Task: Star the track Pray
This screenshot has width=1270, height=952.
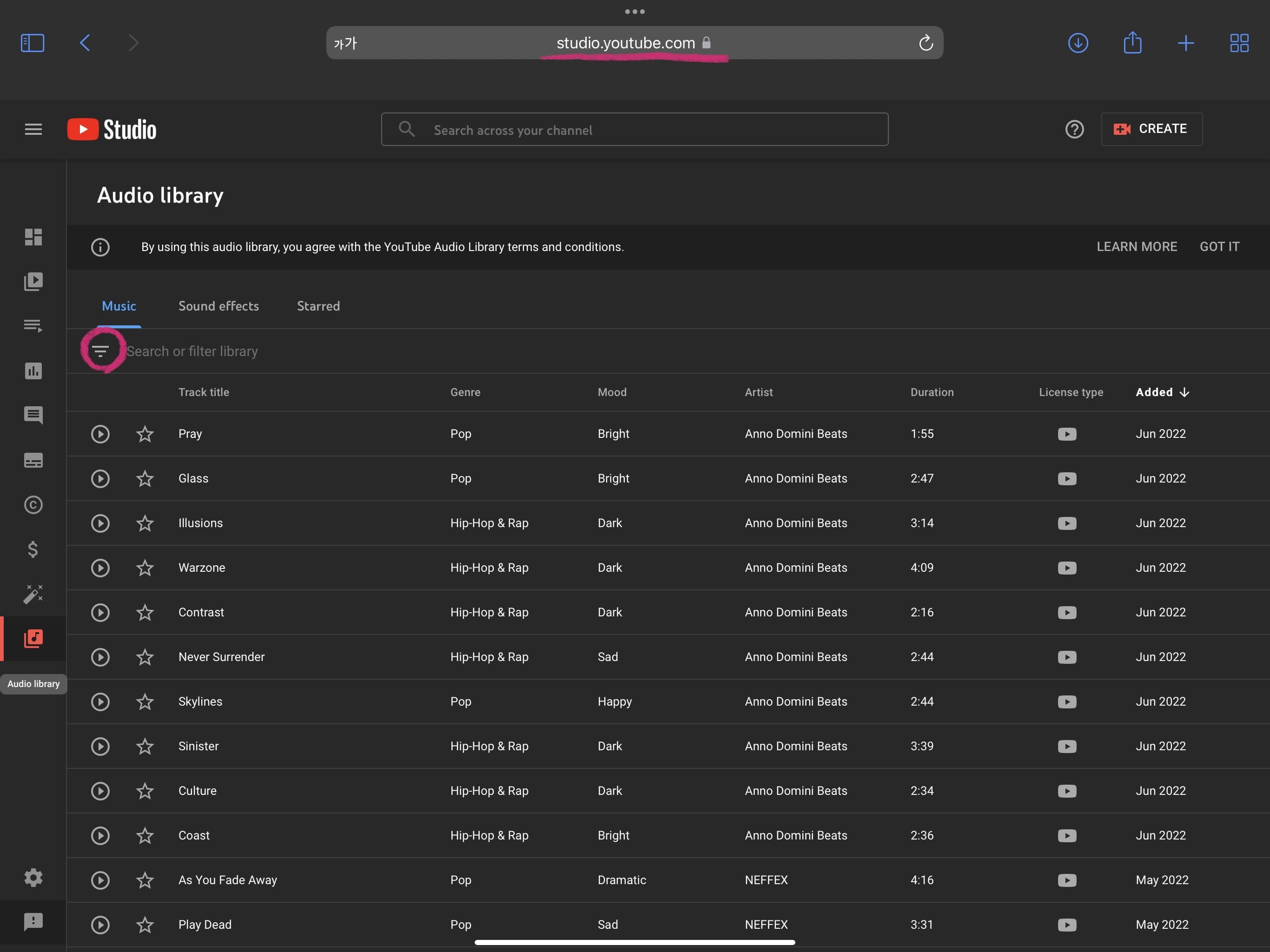Action: point(145,434)
